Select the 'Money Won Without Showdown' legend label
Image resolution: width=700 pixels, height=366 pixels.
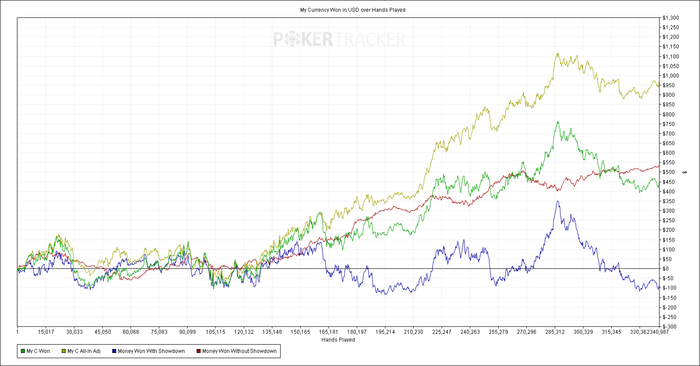[x=239, y=351]
